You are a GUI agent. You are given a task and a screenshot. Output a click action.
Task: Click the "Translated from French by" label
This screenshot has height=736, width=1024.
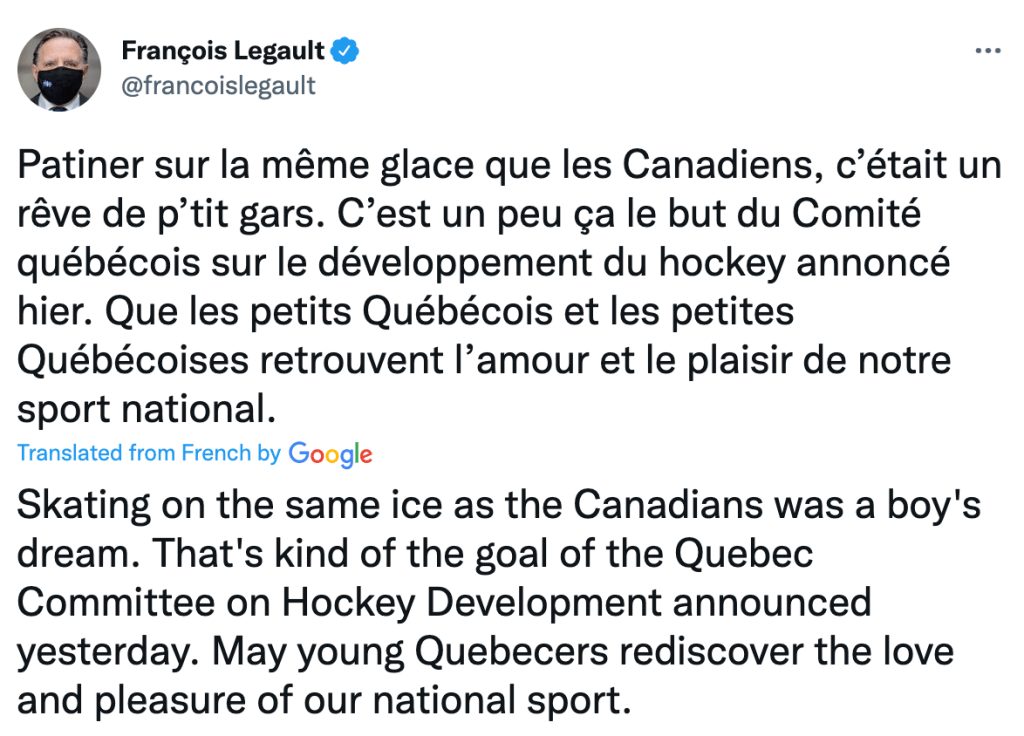149,453
